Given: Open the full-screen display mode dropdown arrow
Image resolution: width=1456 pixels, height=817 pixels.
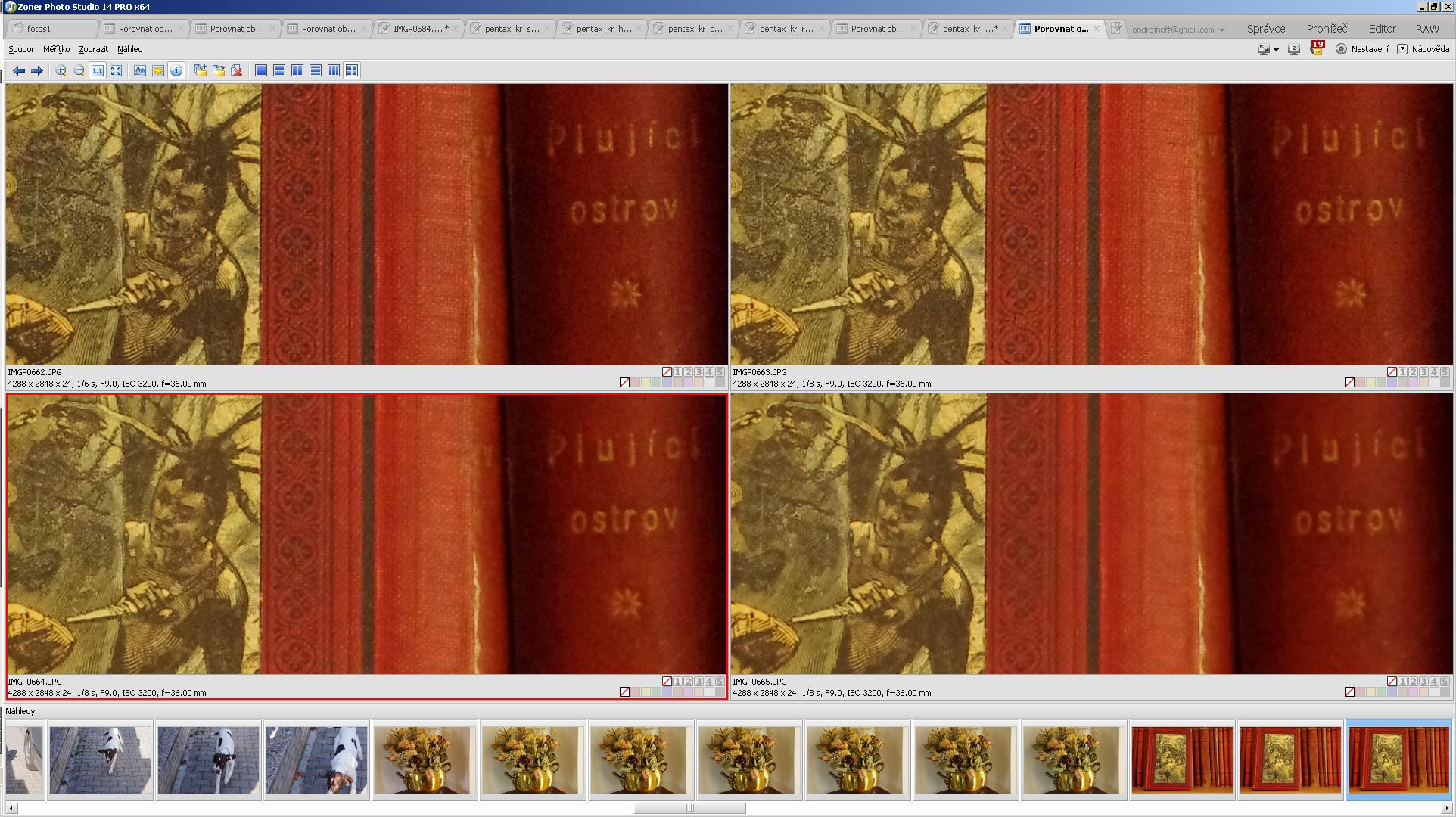Looking at the screenshot, I should point(1276,50).
